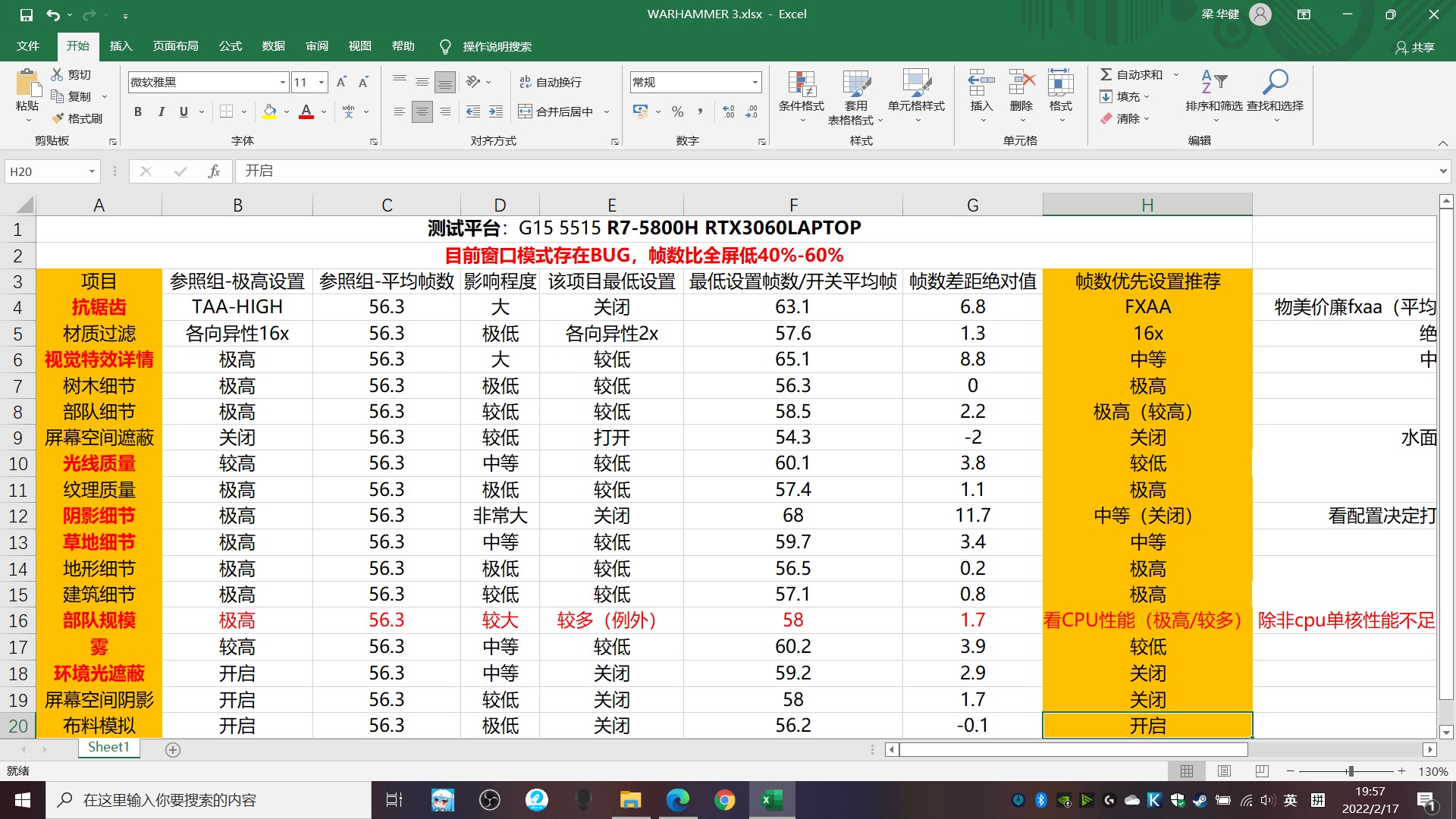This screenshot has width=1456, height=819.
Task: Decrease font size with small A icon
Action: pyautogui.click(x=364, y=82)
